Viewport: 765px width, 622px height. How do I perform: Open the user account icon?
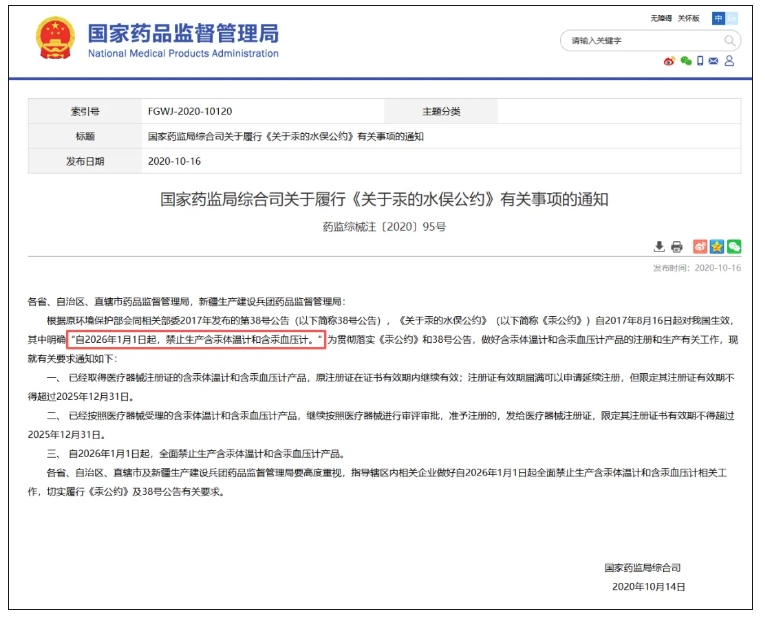click(x=729, y=60)
